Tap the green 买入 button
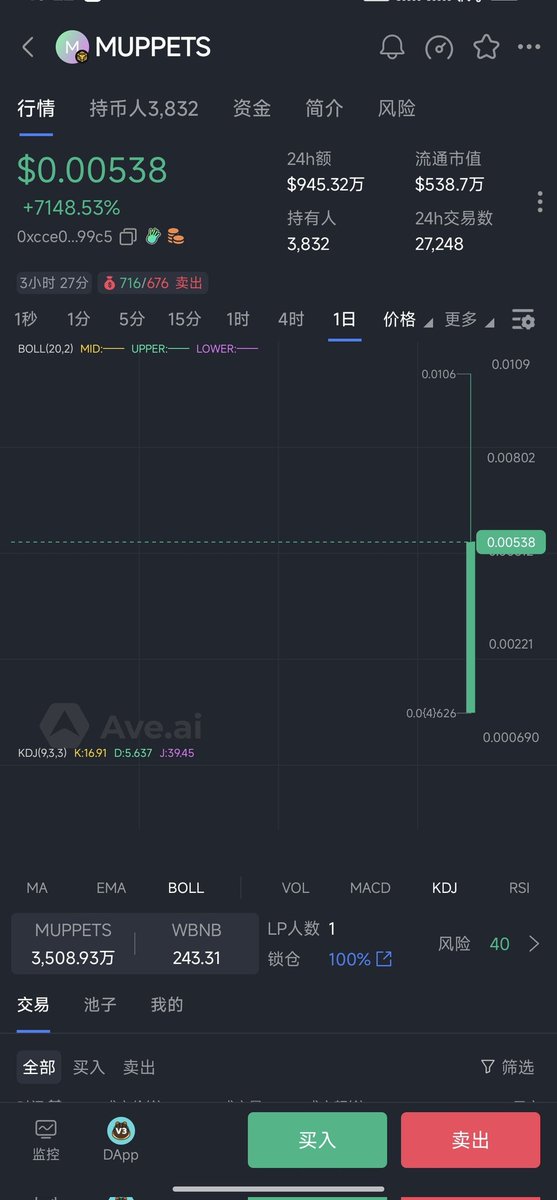 317,1140
